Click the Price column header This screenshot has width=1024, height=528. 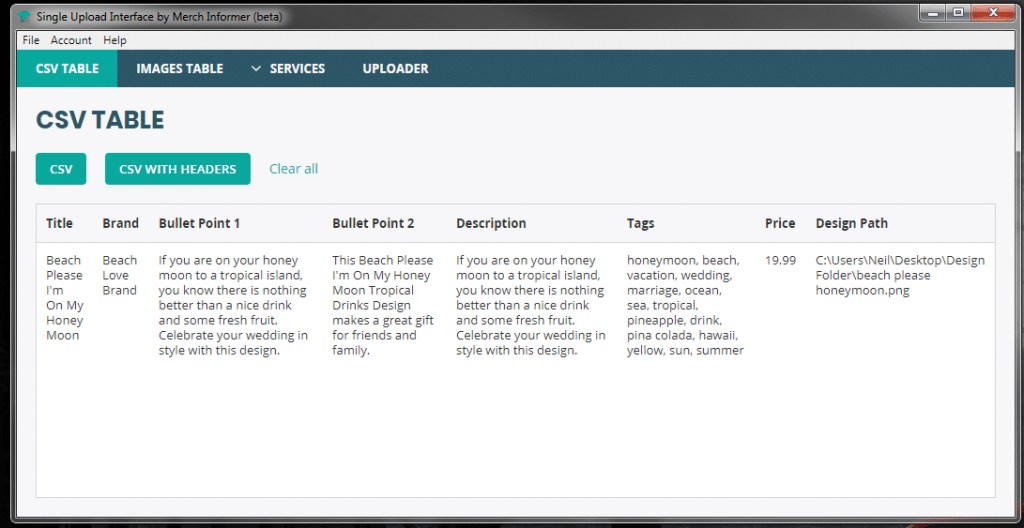pyautogui.click(x=780, y=223)
